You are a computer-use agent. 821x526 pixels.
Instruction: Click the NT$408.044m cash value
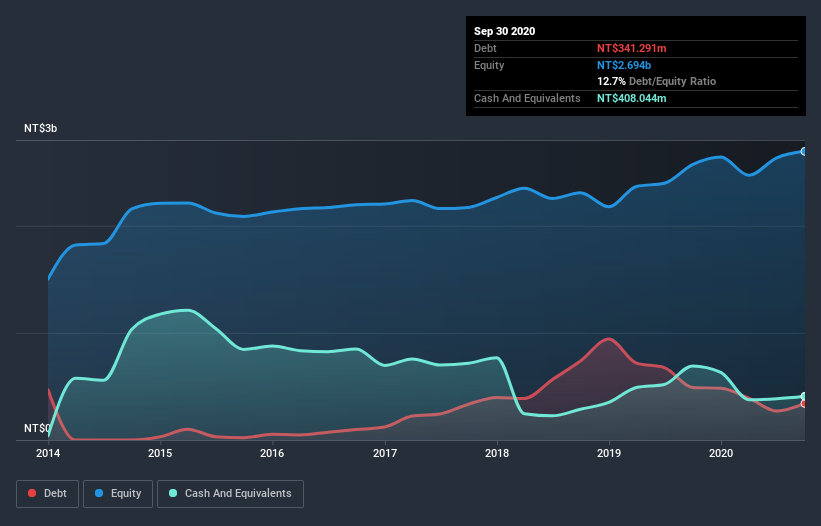(631, 98)
